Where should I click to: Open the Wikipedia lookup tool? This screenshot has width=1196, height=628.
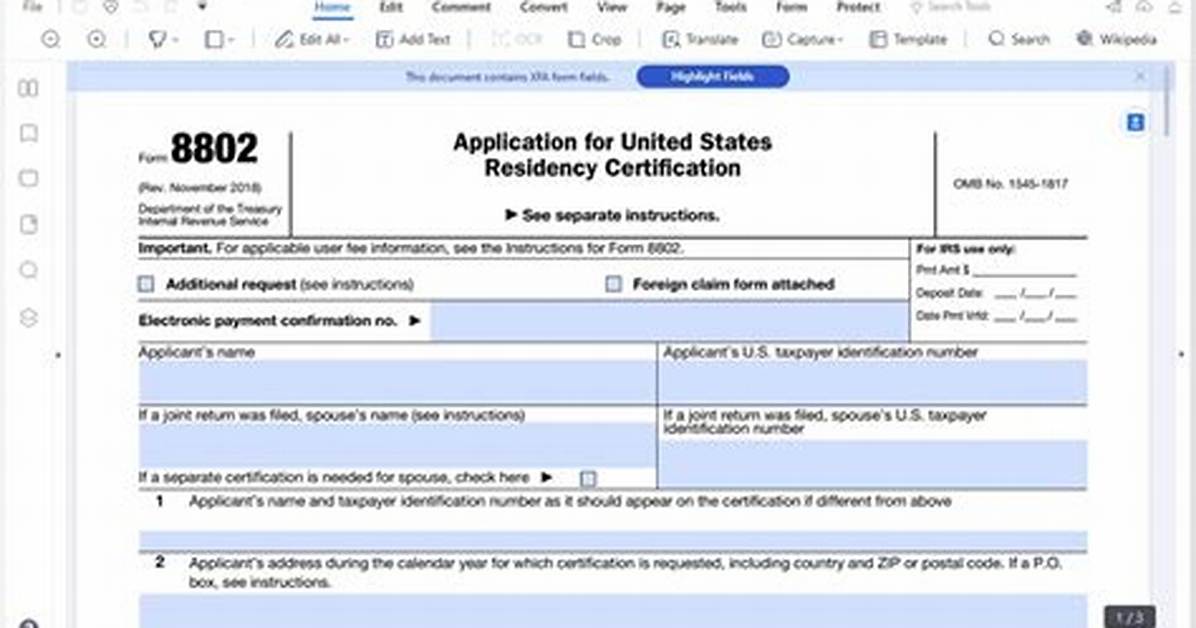click(x=1116, y=39)
